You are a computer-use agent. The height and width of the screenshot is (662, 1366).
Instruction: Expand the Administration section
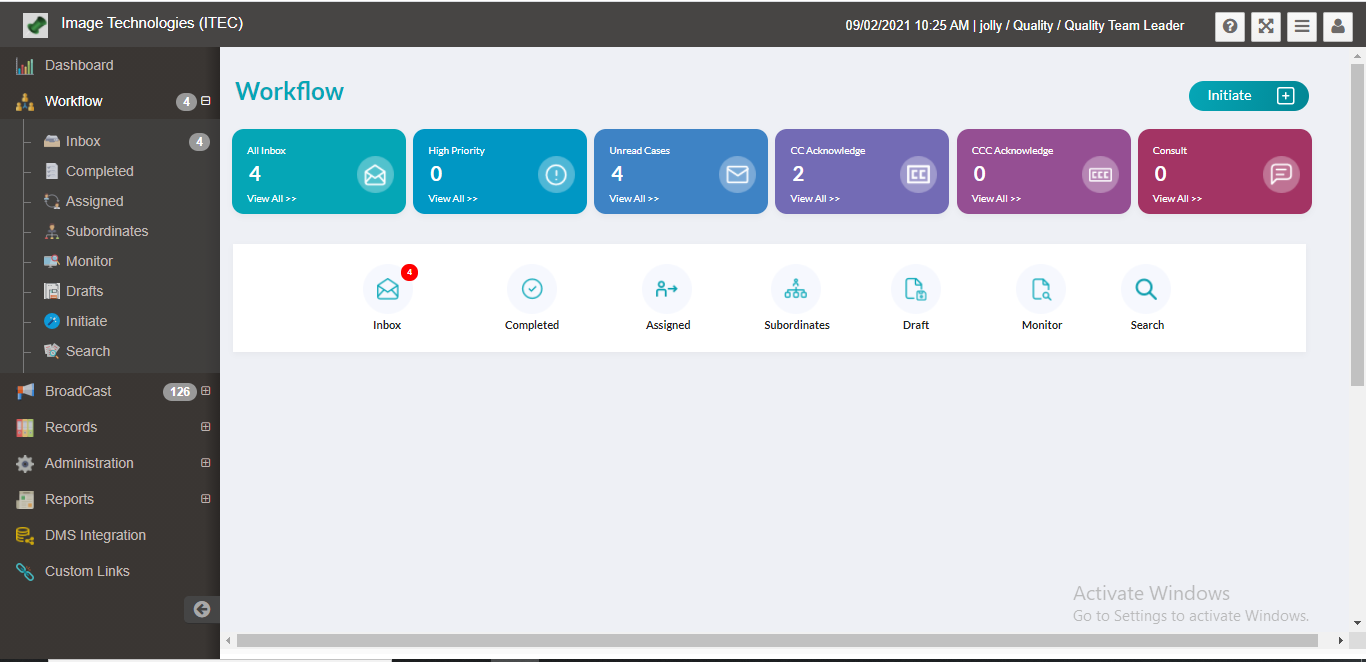point(206,463)
